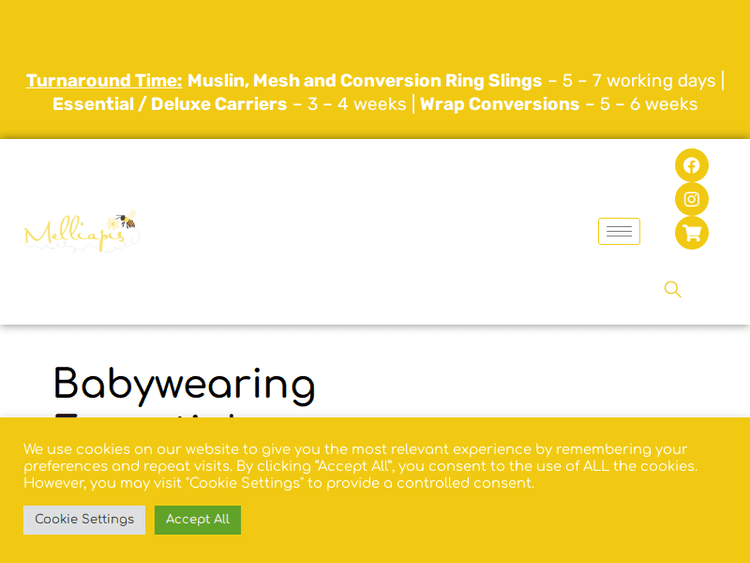Click the underlined Turnaround Time label
750x563 pixels.
104,81
